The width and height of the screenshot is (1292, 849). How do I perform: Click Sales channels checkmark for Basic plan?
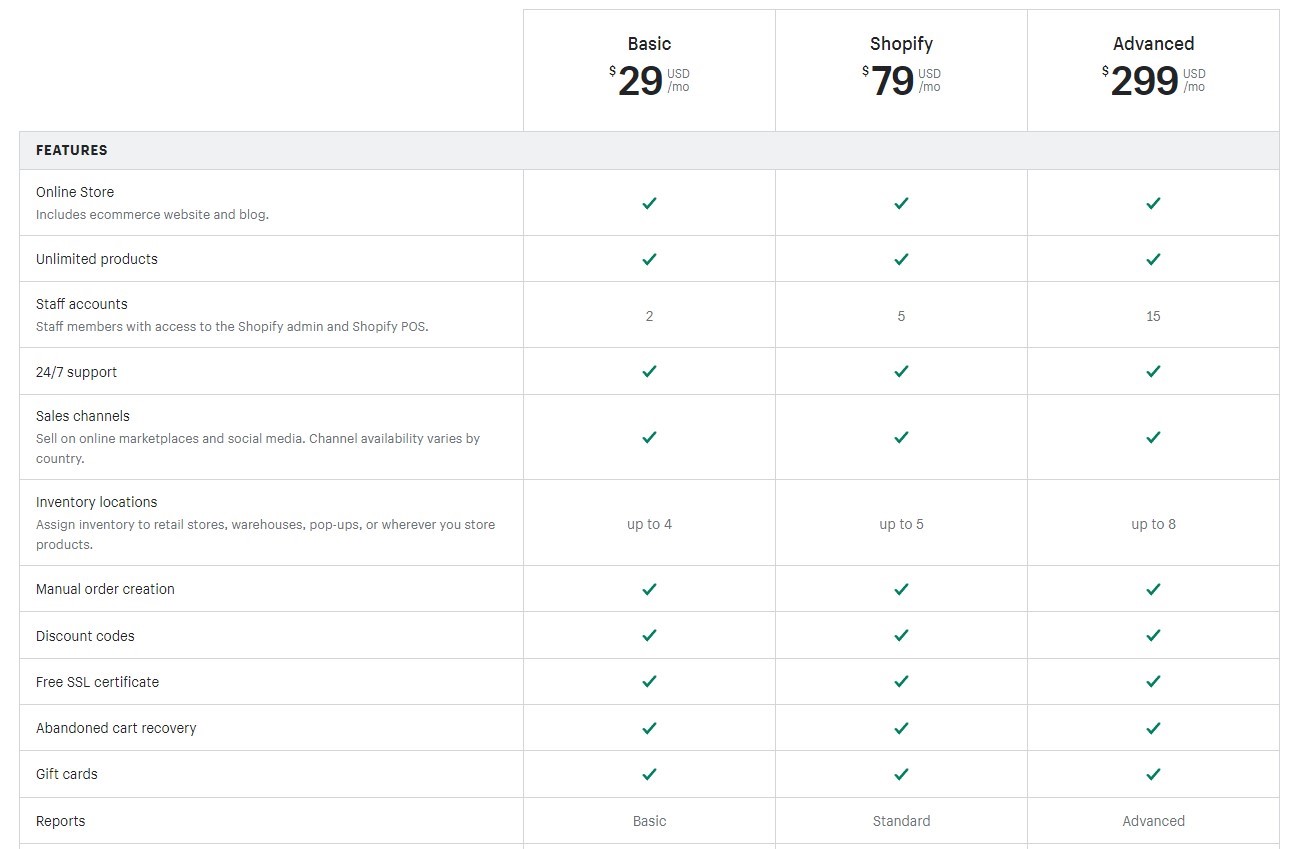point(649,437)
